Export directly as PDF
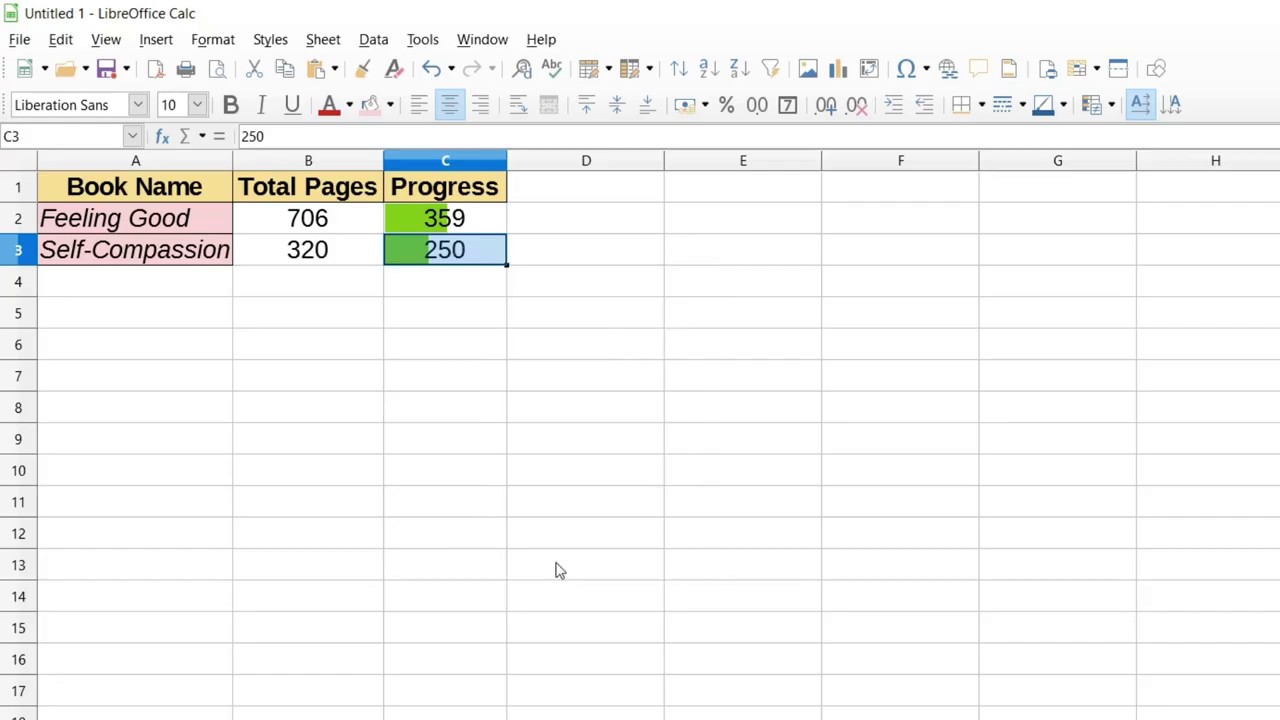The width and height of the screenshot is (1280, 720). [x=155, y=69]
